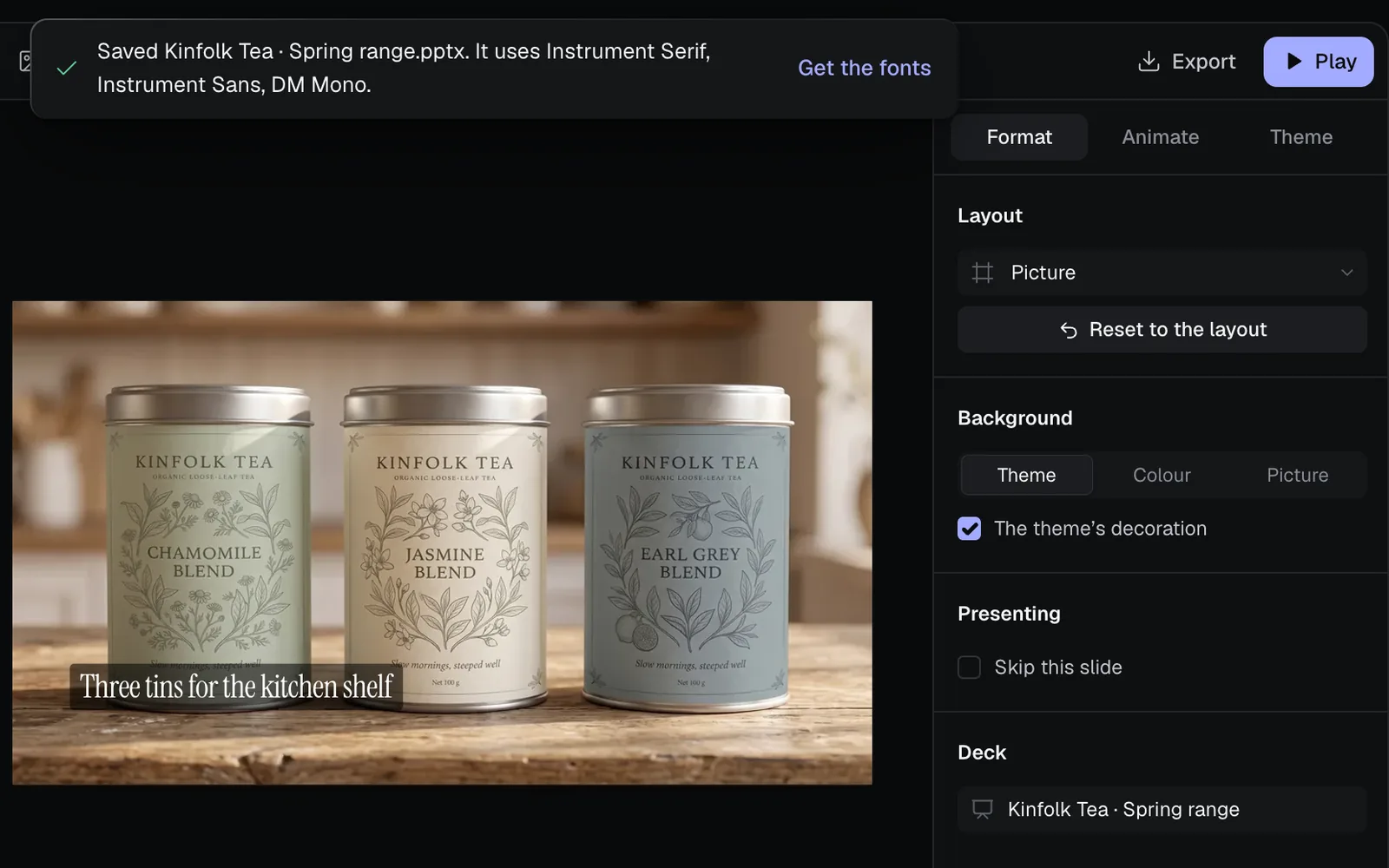Select the Format tab
This screenshot has width=1389, height=868.
(1019, 137)
